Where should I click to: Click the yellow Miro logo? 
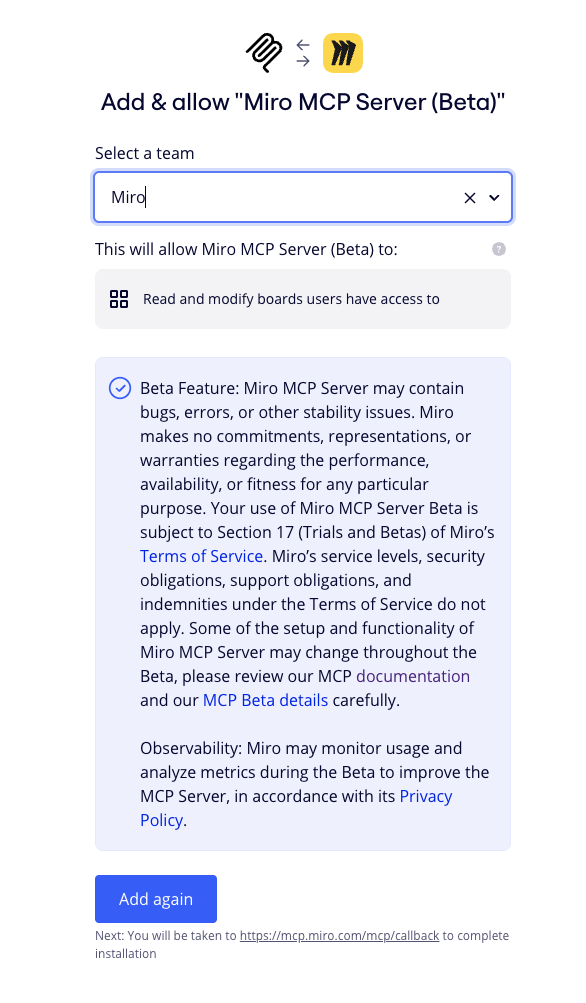[x=343, y=51]
